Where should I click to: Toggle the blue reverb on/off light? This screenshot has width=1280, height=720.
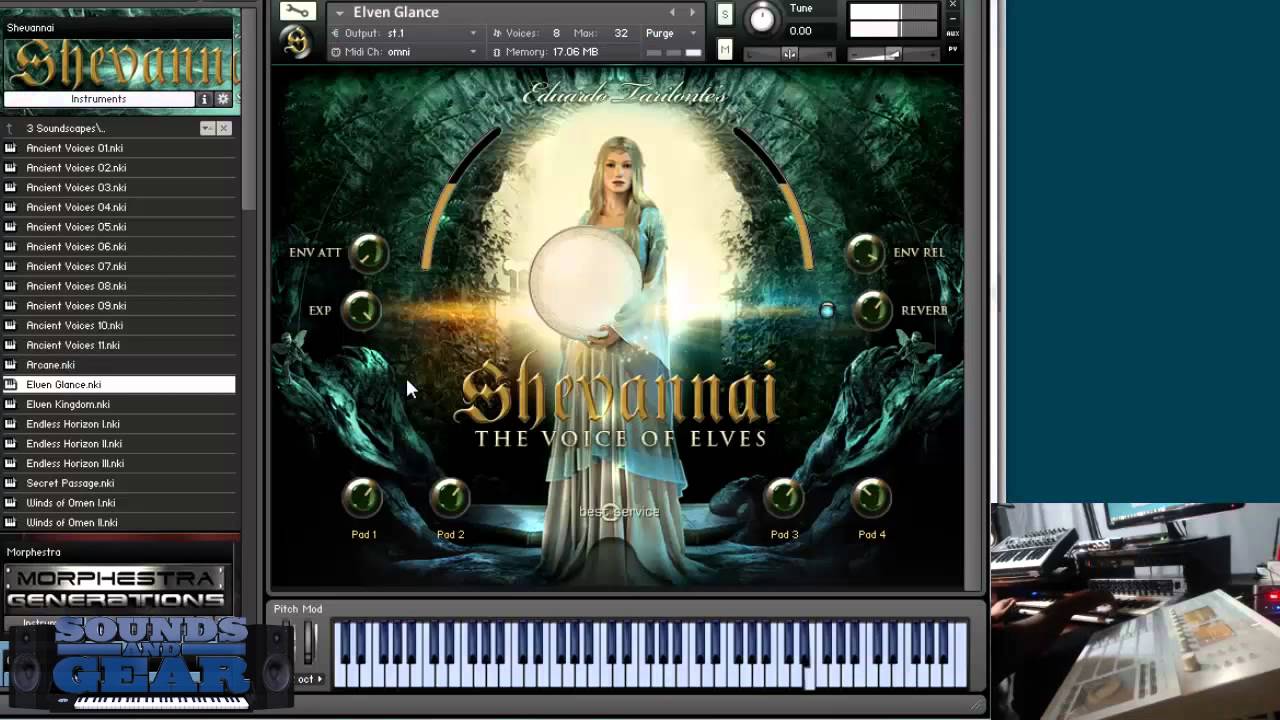coord(827,311)
